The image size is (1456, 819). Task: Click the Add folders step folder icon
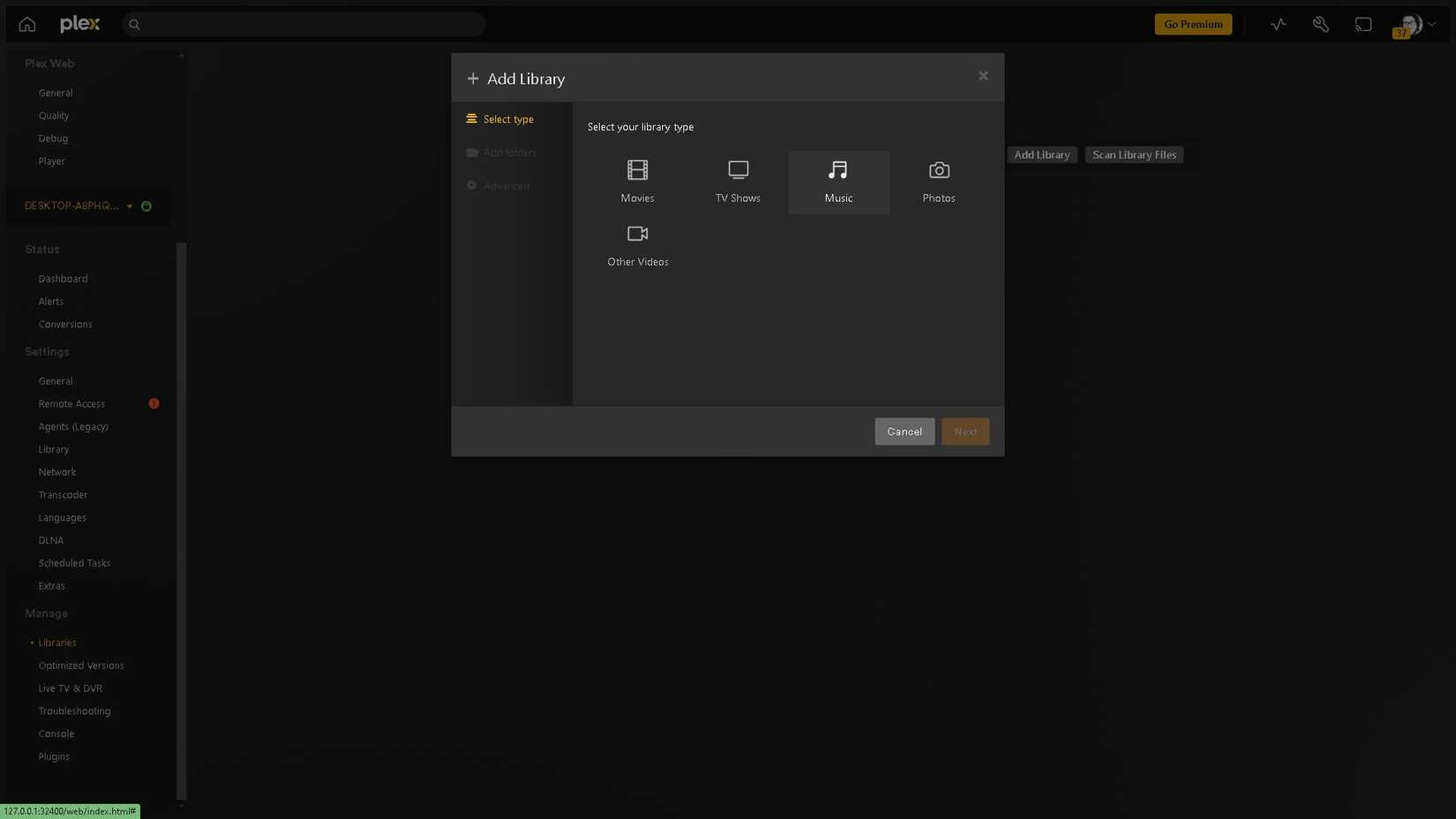[473, 152]
